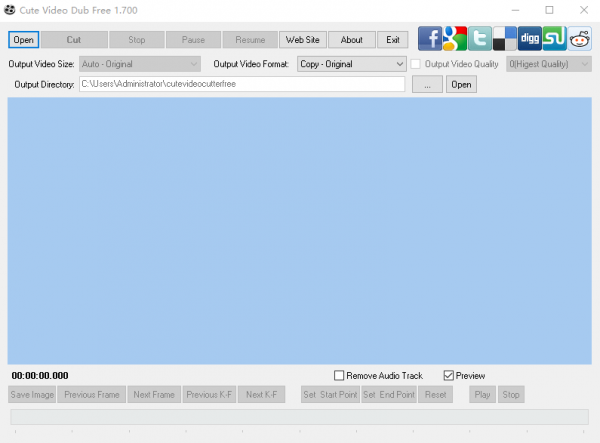Click the Resume button
The image size is (600, 443).
click(x=250, y=40)
